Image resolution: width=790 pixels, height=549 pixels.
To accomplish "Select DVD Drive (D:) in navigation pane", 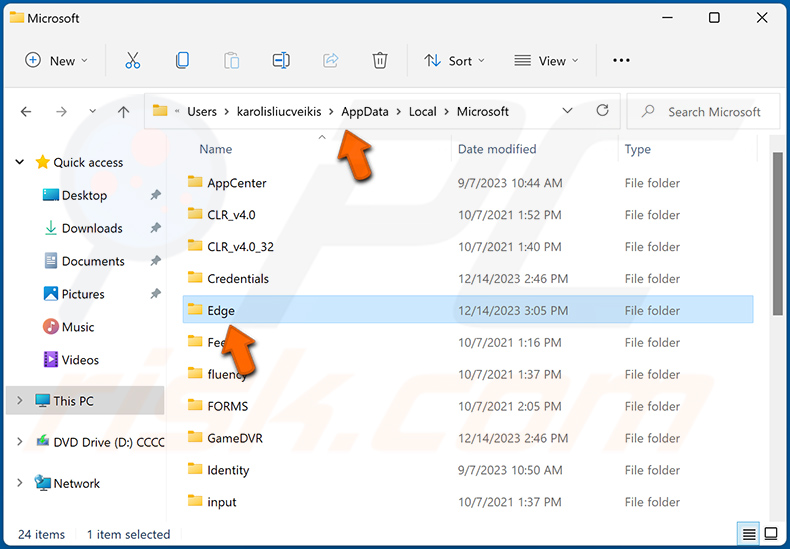I will 109,442.
